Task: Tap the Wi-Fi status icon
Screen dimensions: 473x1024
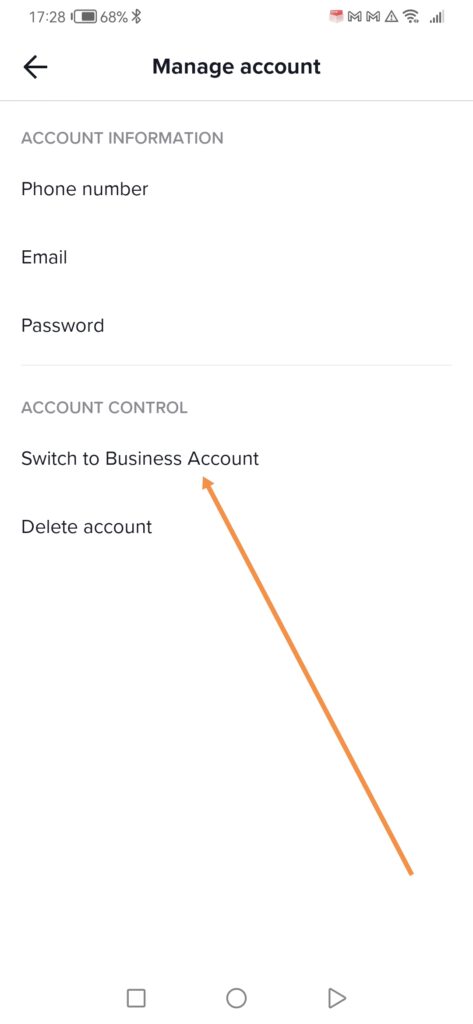Action: click(x=411, y=18)
